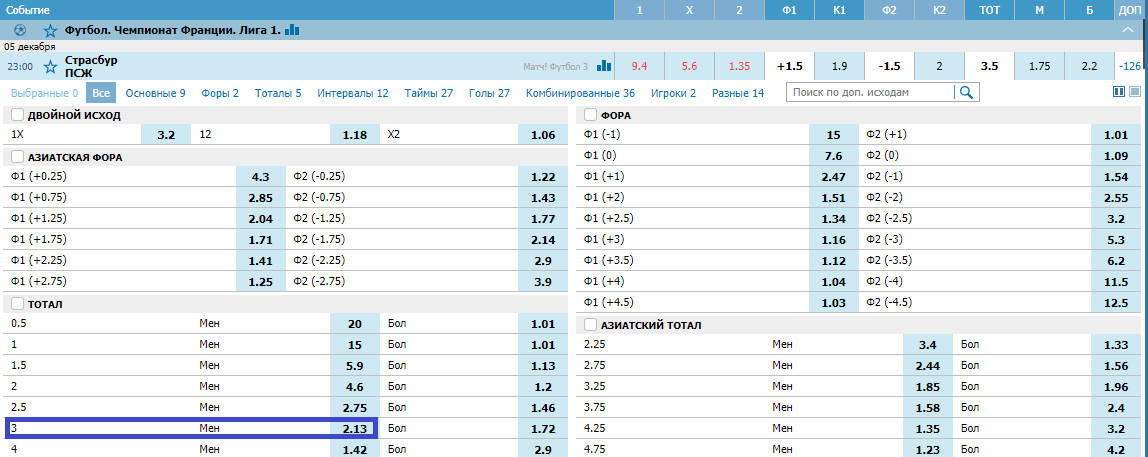Click the favorite star next to Ligue 1 league
Screen dimensions: 1148x457
coord(50,31)
